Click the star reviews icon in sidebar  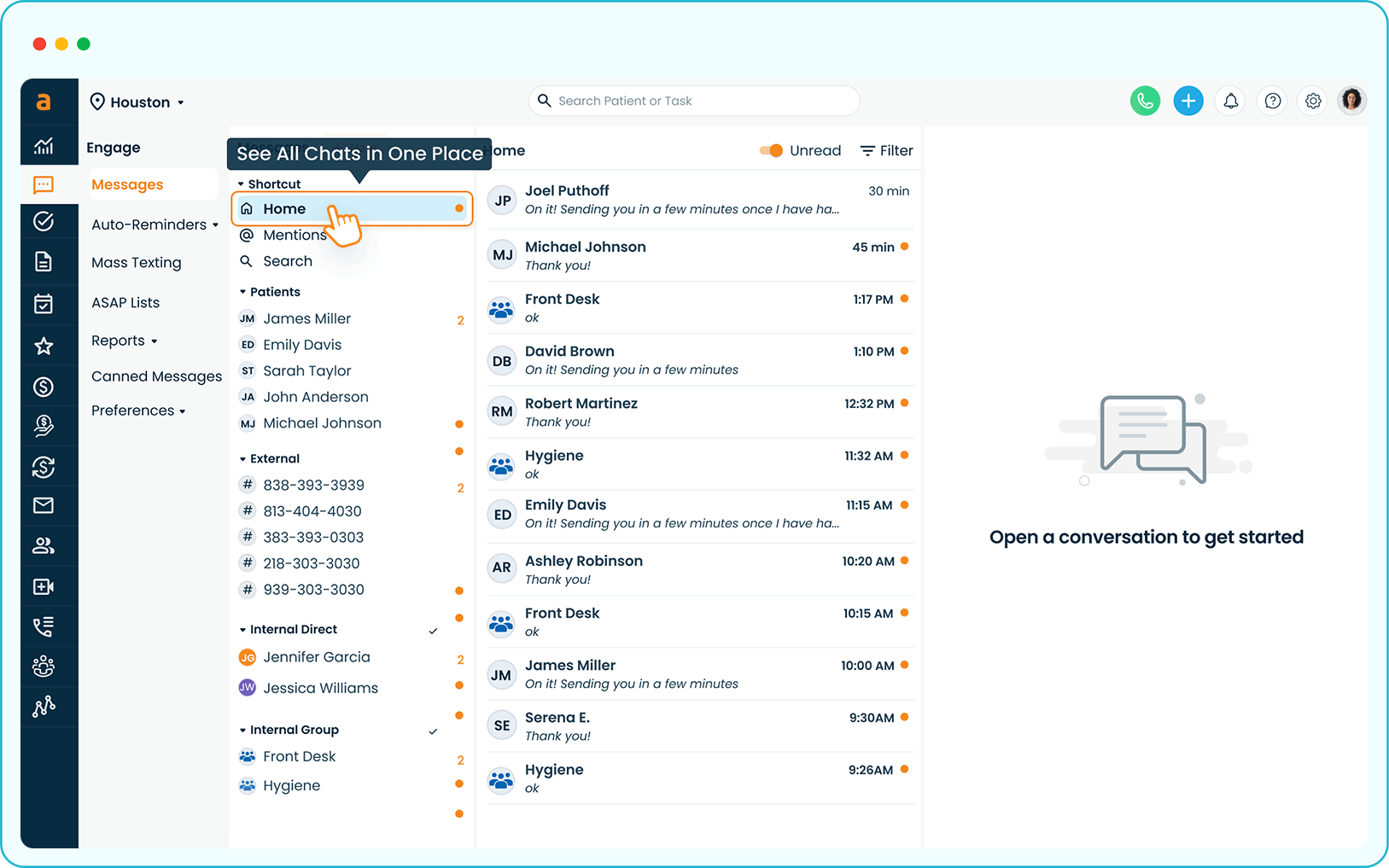[x=44, y=346]
